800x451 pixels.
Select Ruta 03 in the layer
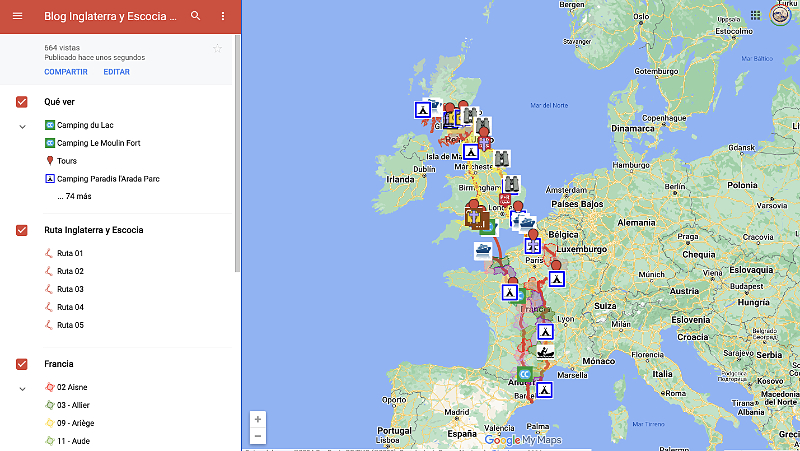[70, 289]
